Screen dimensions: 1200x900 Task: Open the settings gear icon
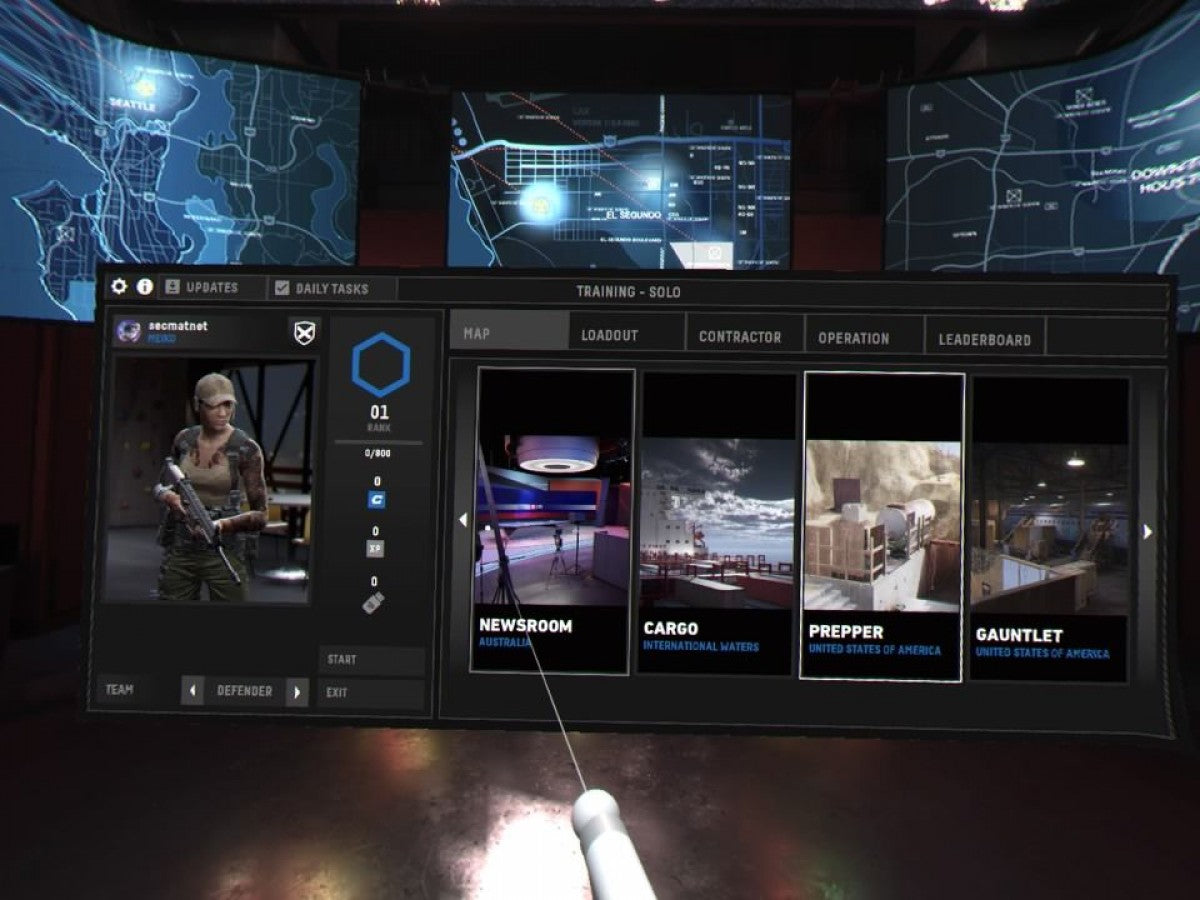(x=119, y=287)
